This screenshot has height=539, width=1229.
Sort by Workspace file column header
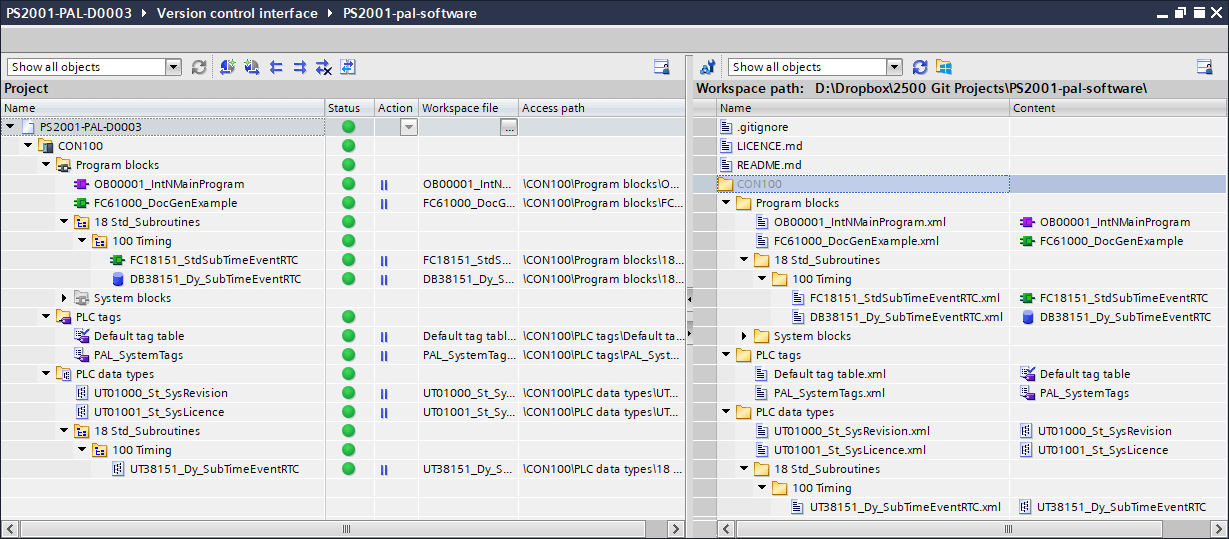coord(468,108)
